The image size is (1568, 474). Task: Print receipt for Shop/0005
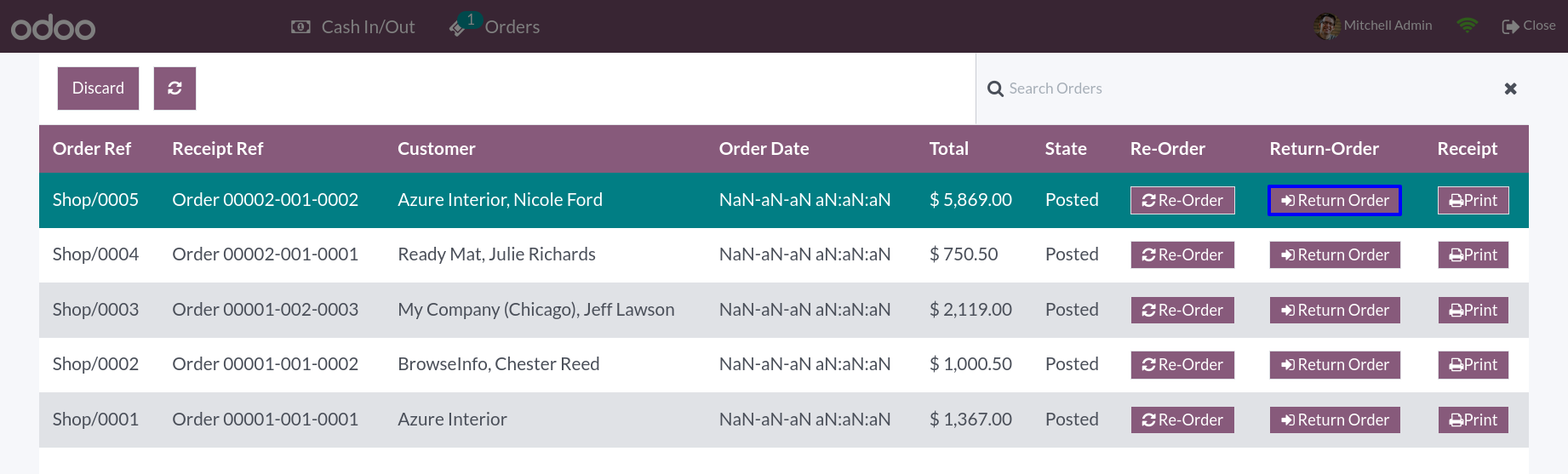[1474, 201]
